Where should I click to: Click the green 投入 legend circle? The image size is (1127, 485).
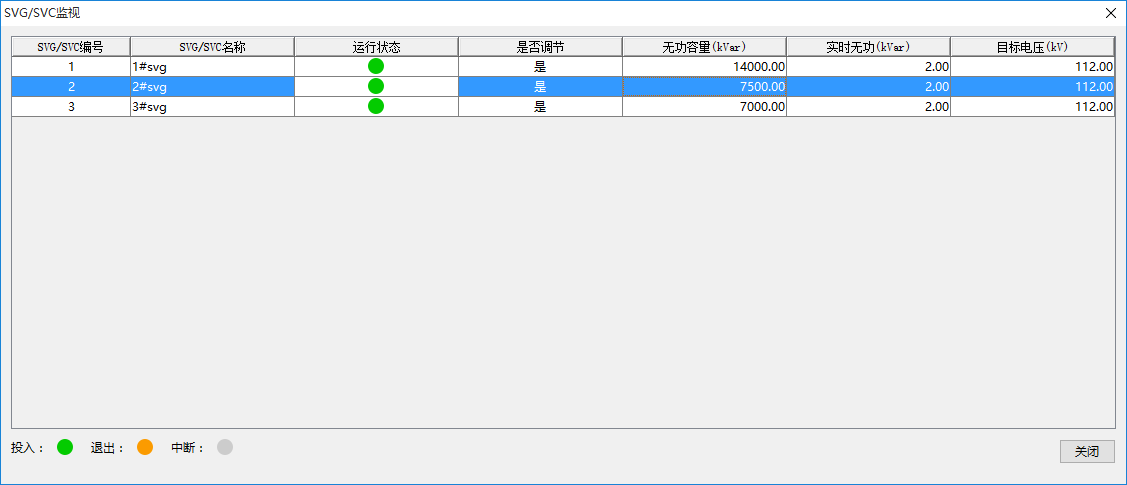click(65, 447)
